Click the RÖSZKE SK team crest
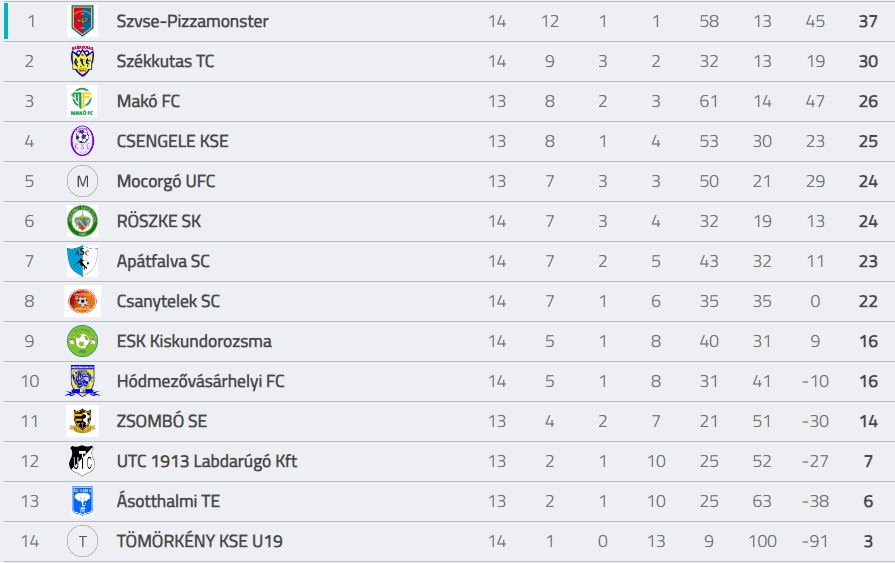Image resolution: width=895 pixels, height=563 pixels. (x=82, y=221)
